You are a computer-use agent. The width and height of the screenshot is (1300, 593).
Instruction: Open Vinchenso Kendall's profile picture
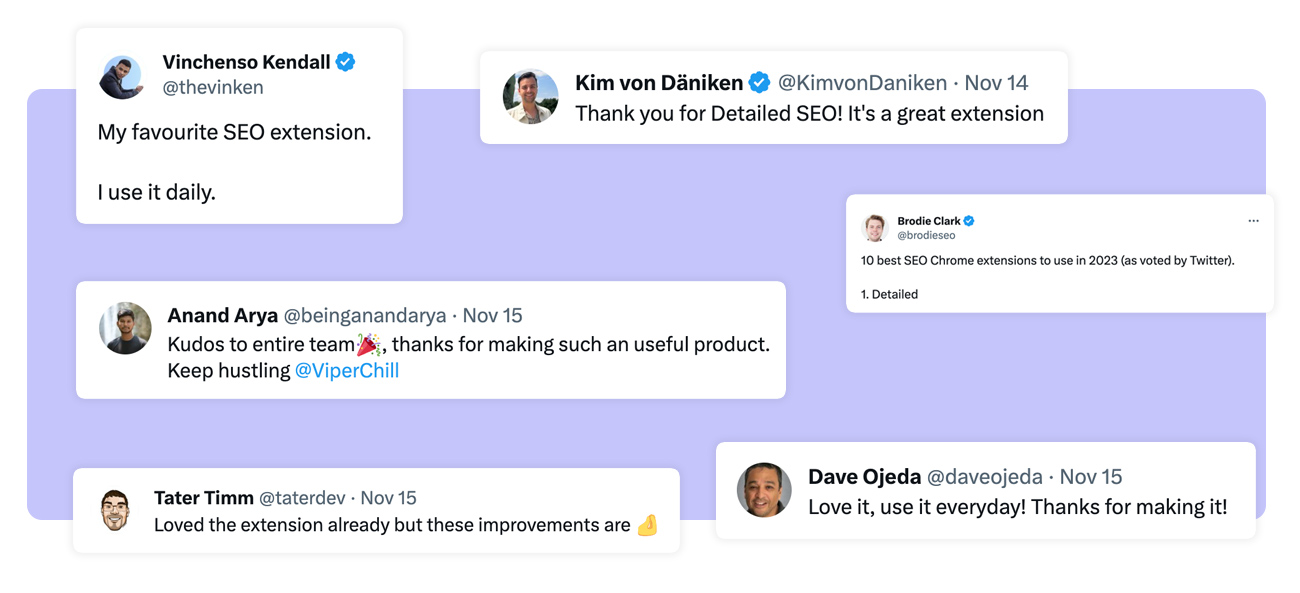pyautogui.click(x=121, y=77)
